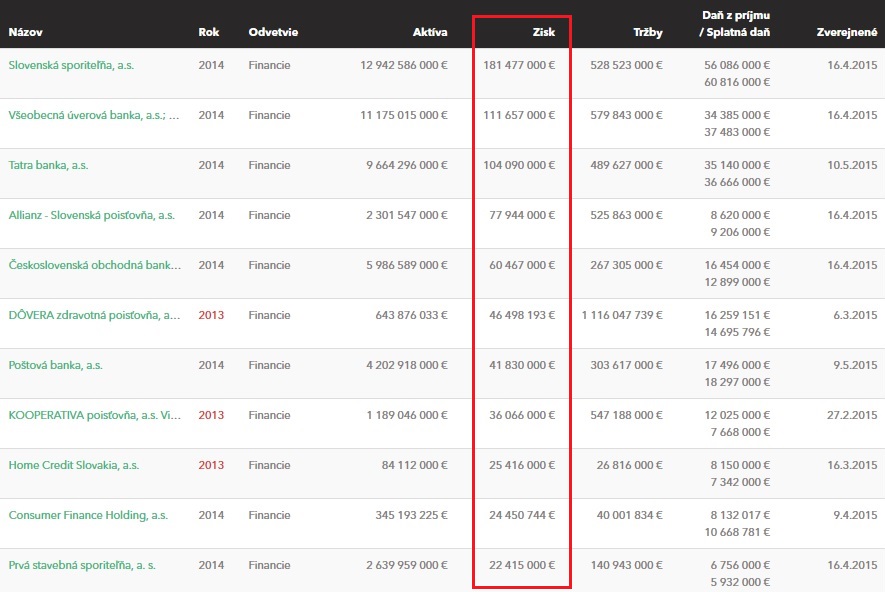Image resolution: width=885 pixels, height=592 pixels.
Task: Open Allianz - Slovenská poisťovňa, a.s. link
Action: pos(92,215)
